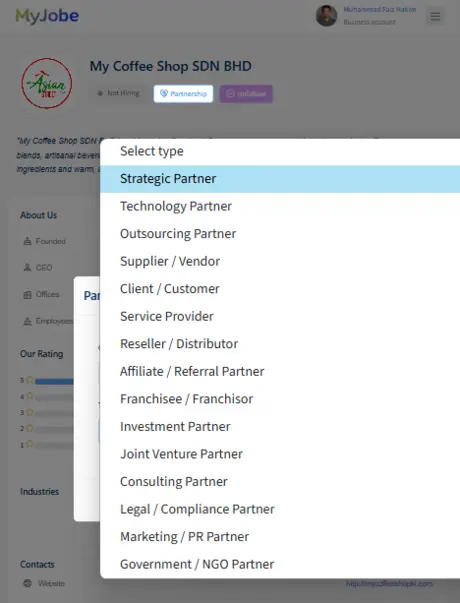460x603 pixels.
Task: Click the purple Unfollow button
Action: pyautogui.click(x=246, y=94)
